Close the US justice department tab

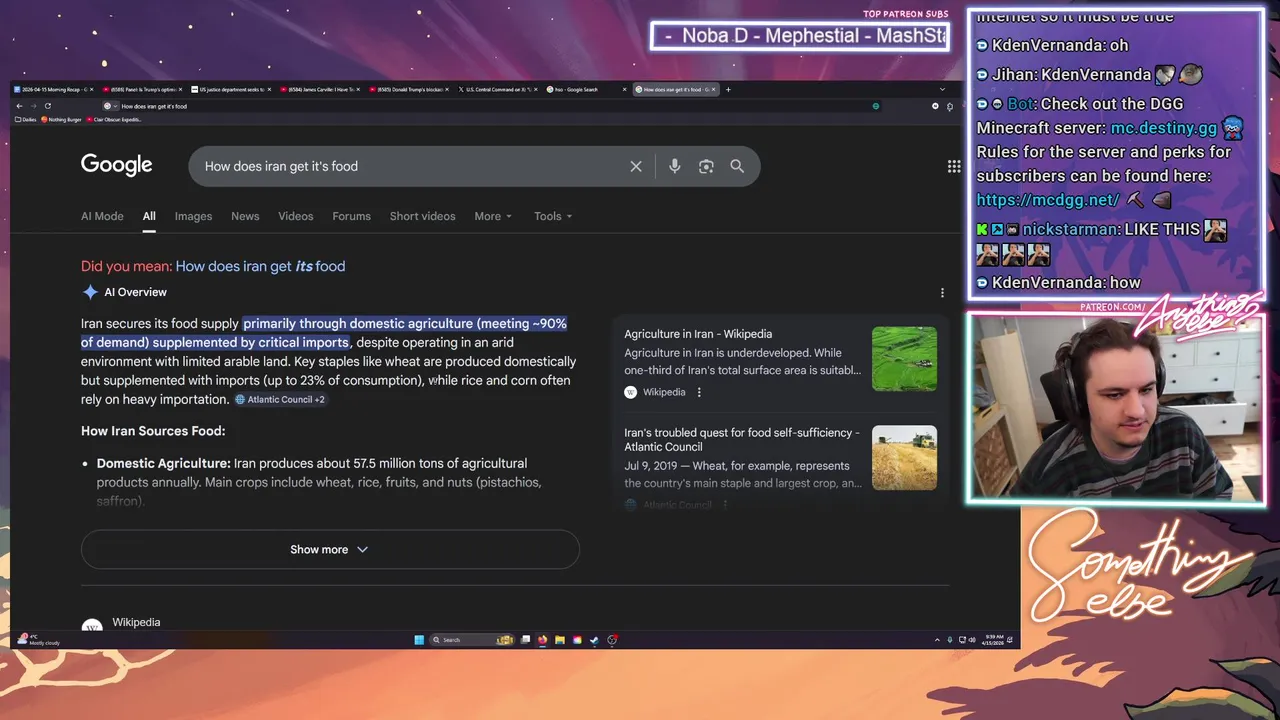(269, 89)
